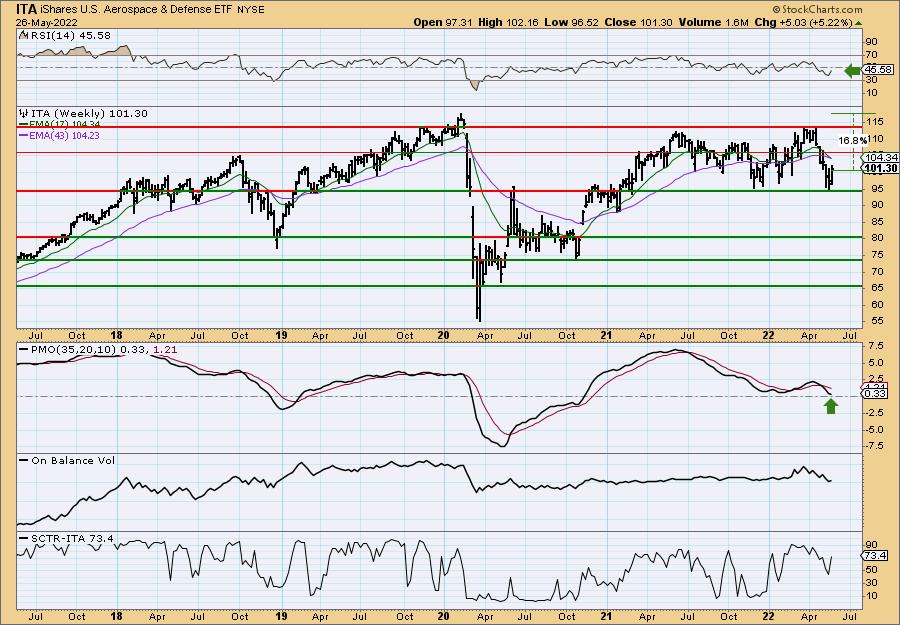
Task: Click the 7.5 tick on the PMO axis
Action: click(875, 347)
